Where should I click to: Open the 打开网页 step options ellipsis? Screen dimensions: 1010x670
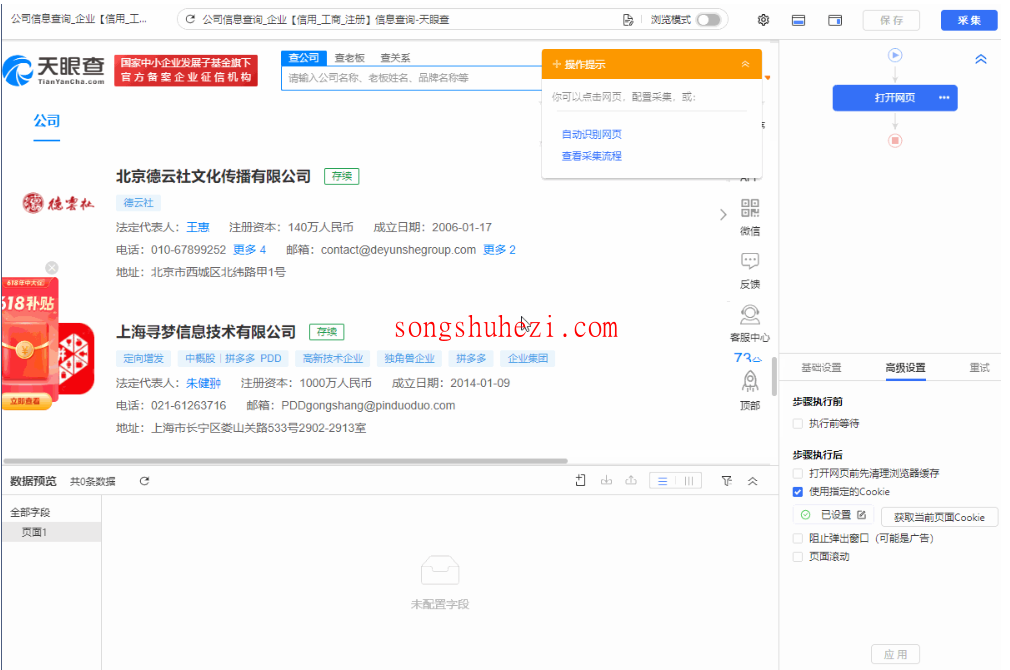tap(944, 98)
